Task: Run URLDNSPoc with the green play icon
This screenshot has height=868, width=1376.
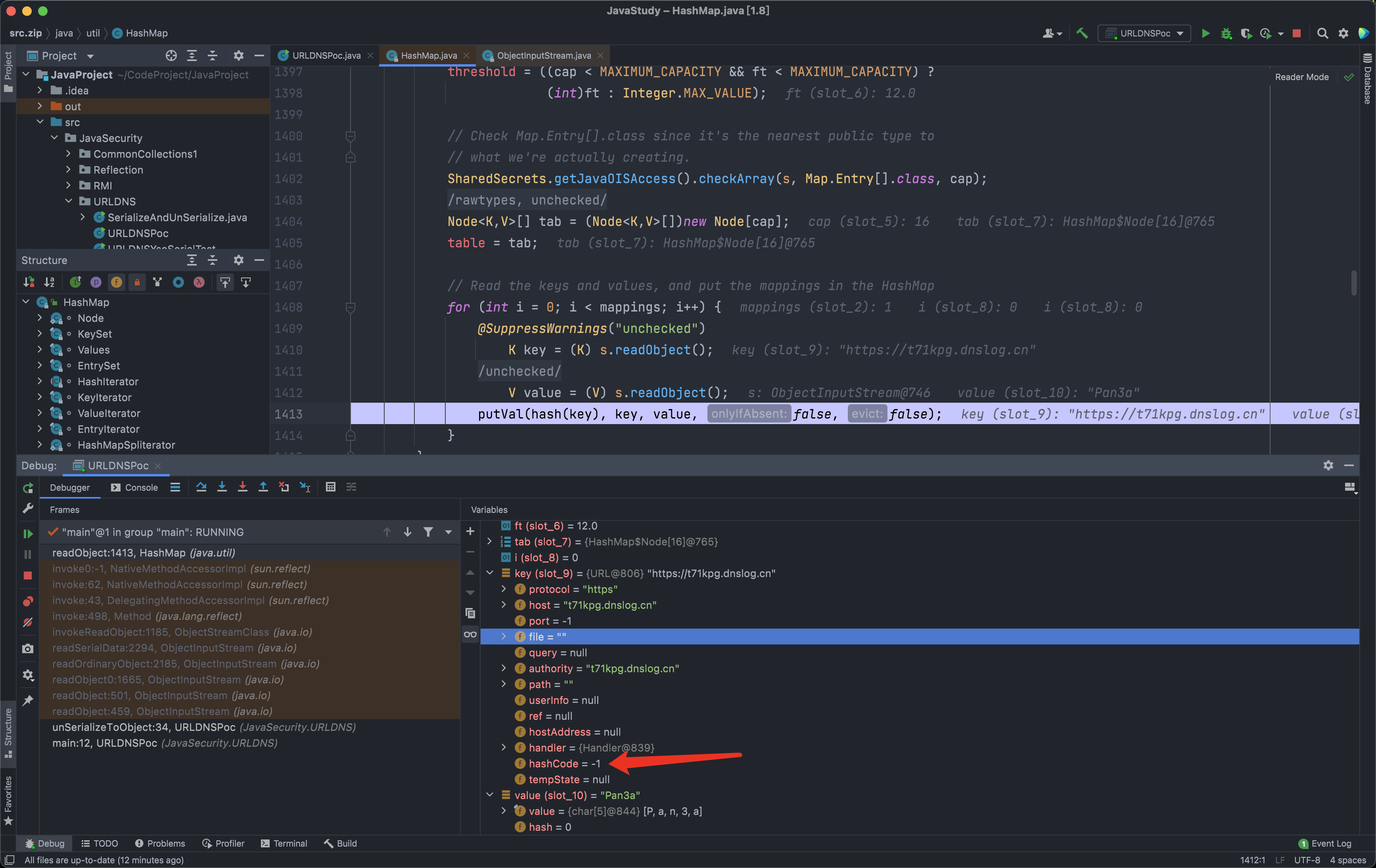Action: (1205, 33)
